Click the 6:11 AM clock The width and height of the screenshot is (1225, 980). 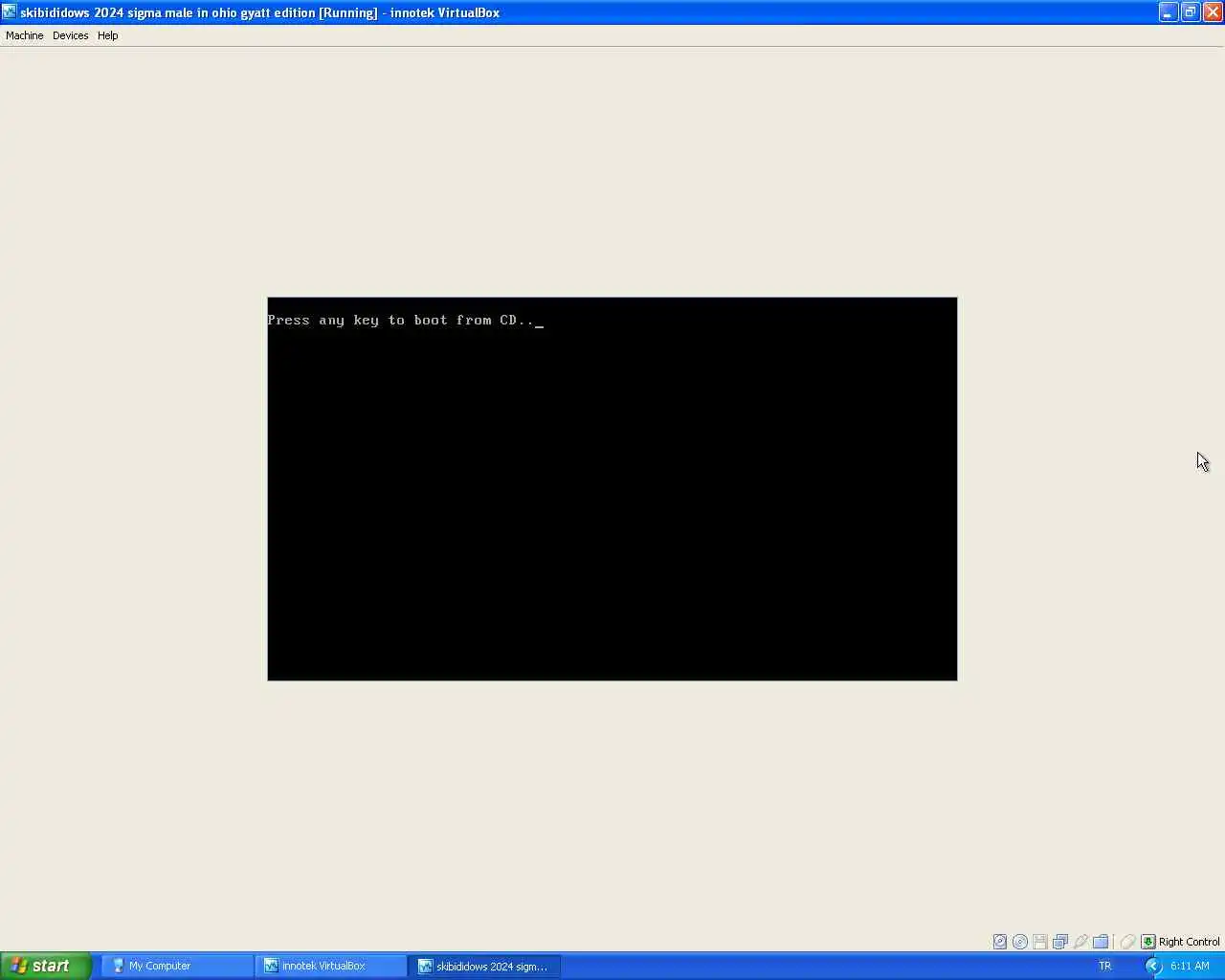click(1190, 966)
